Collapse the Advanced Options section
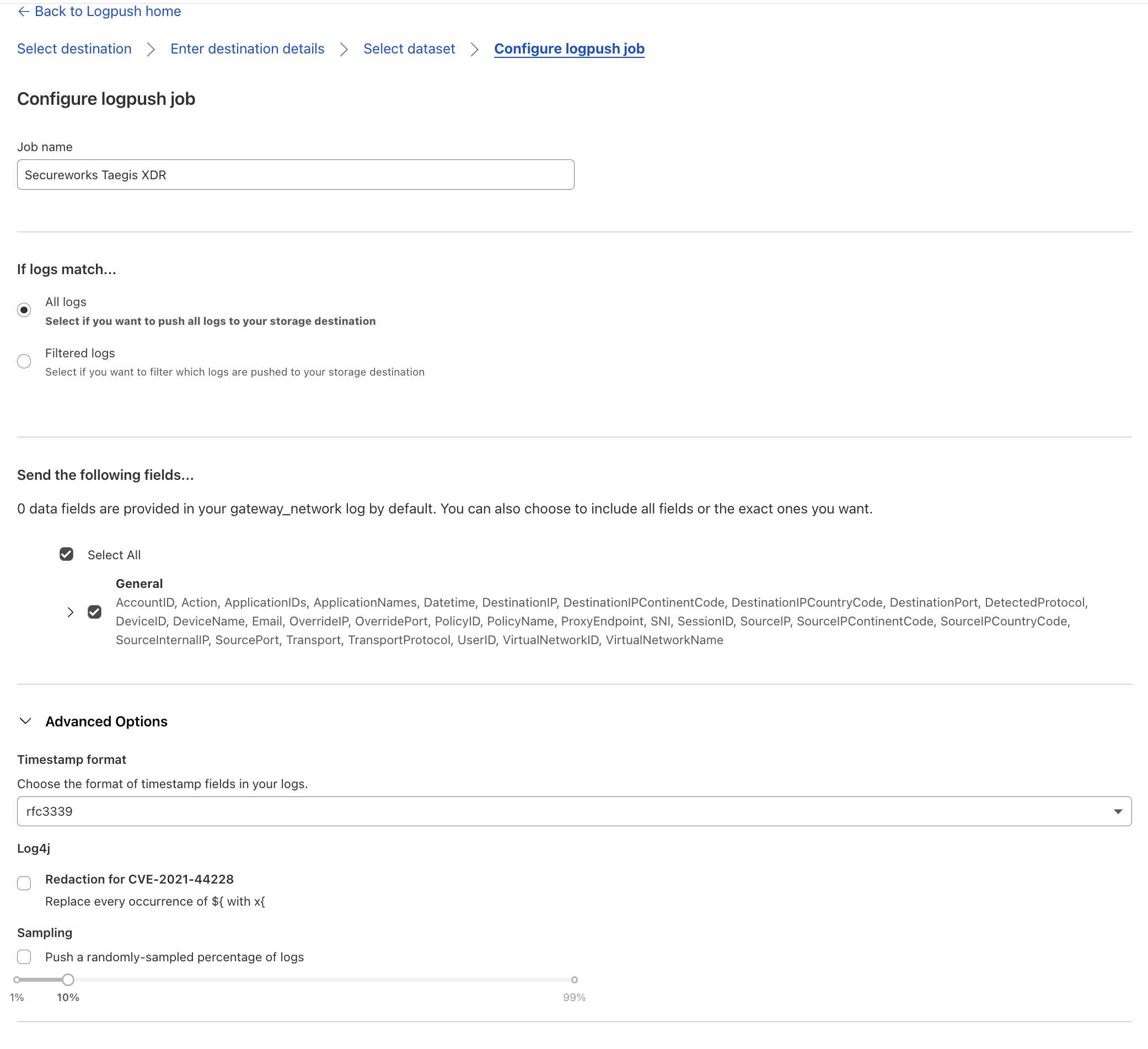 click(x=25, y=721)
